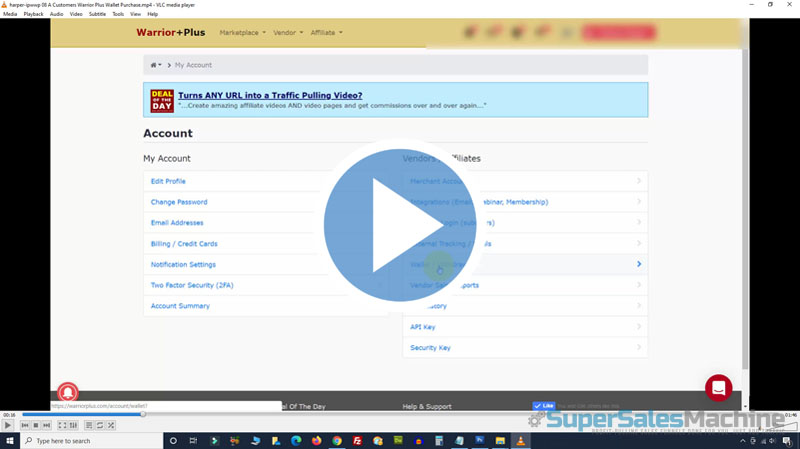Skip to previous media track icon

point(25,425)
